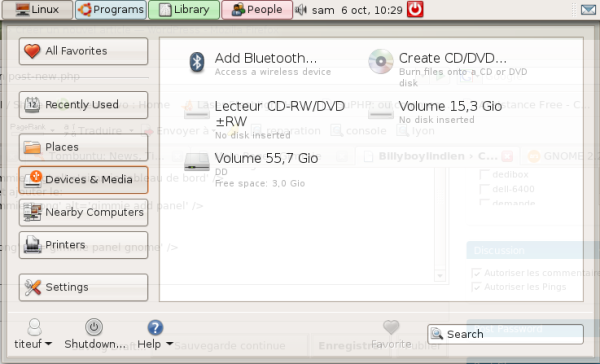
Task: Select the Nearby Computers category
Action: coord(83,212)
